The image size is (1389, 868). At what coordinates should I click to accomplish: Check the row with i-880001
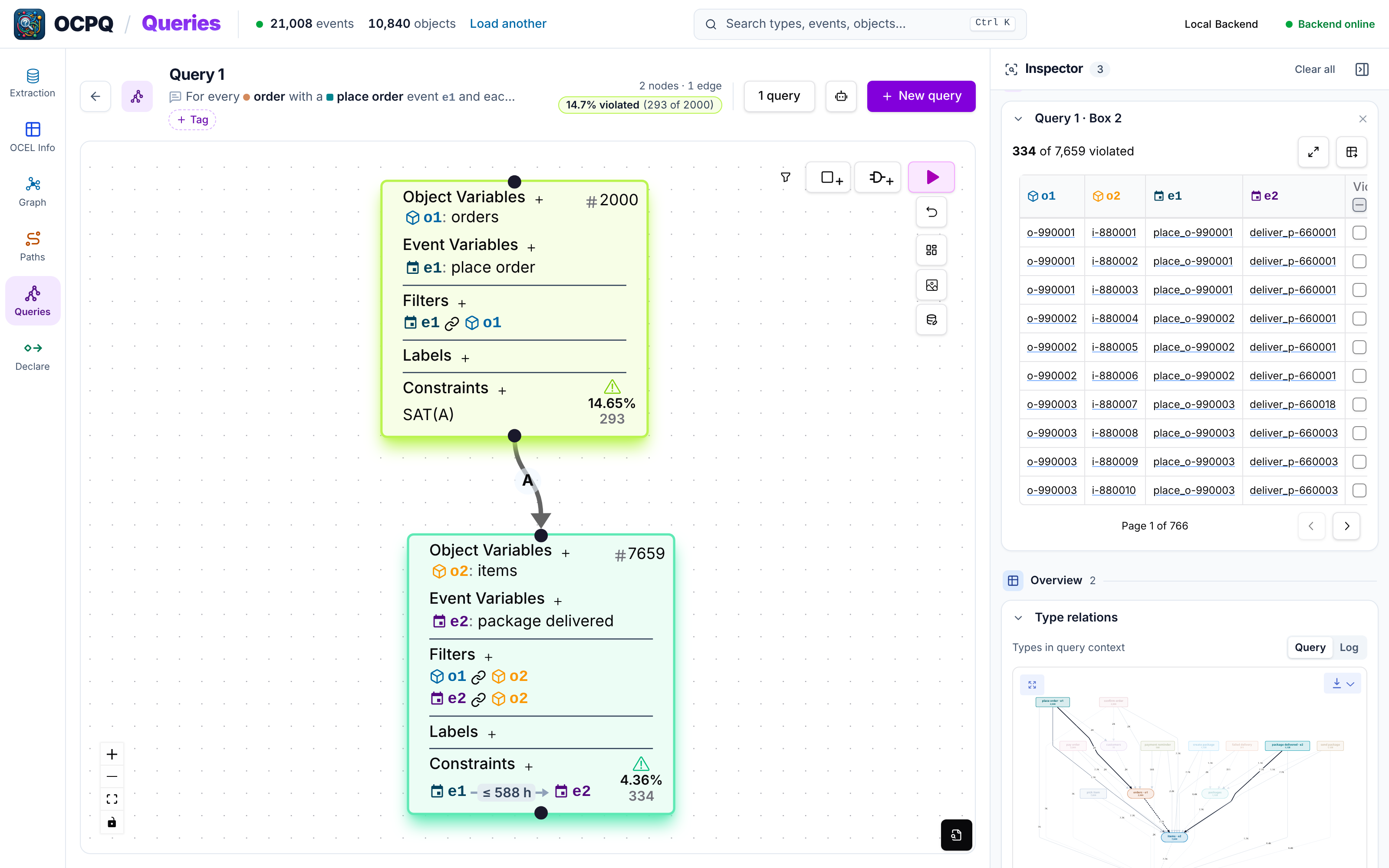point(1359,233)
